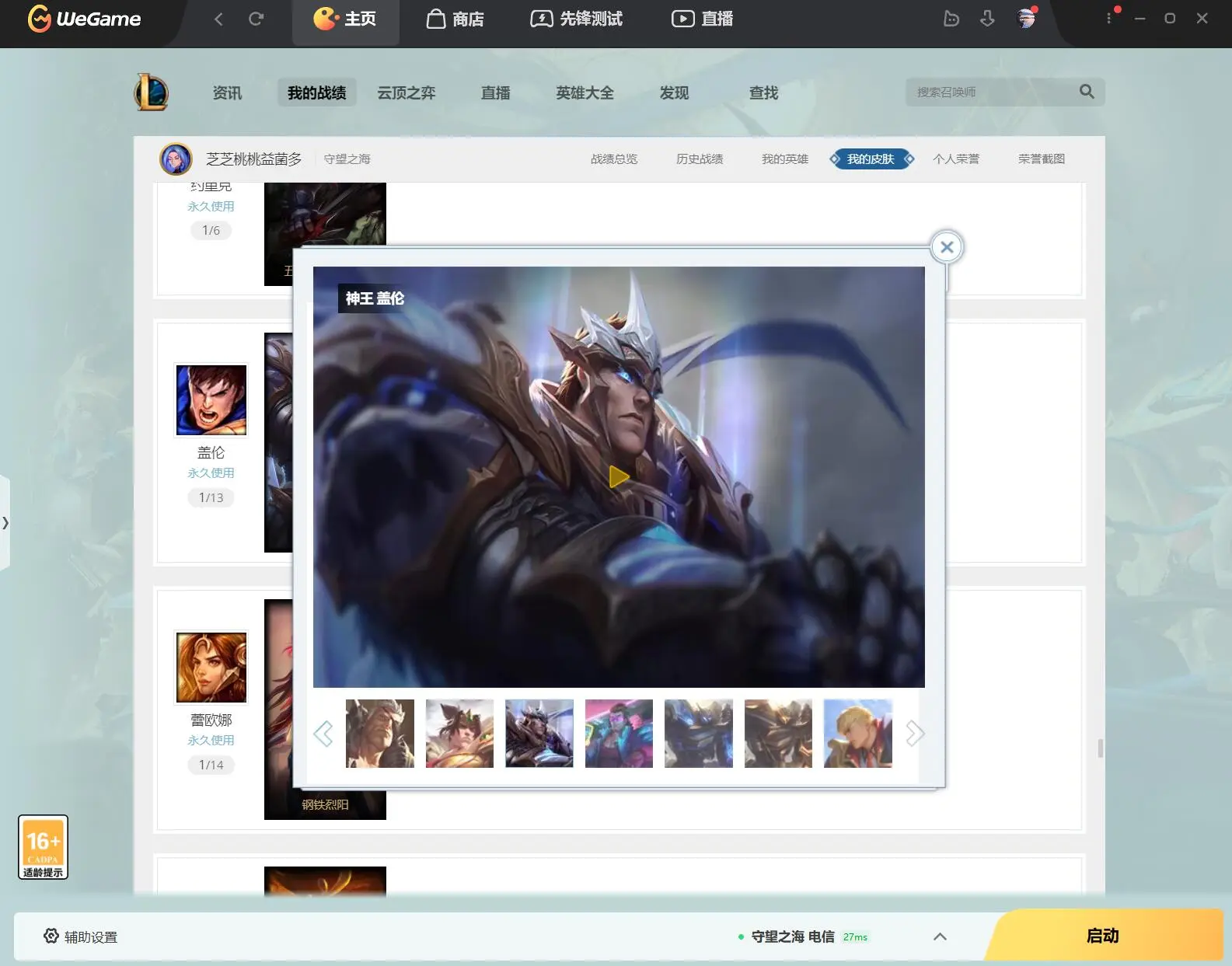Image resolution: width=1232 pixels, height=966 pixels.
Task: Switch to 我的皮肤 tab
Action: pos(871,159)
